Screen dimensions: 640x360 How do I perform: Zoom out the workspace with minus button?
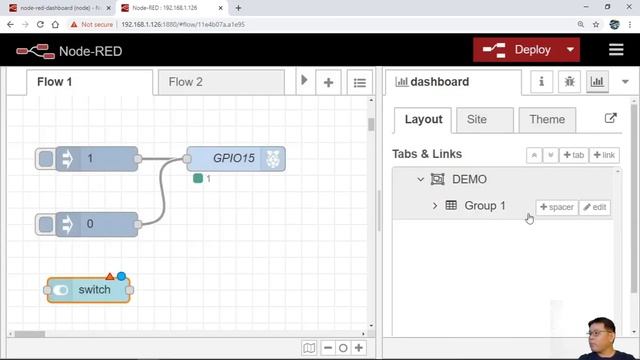(327, 348)
